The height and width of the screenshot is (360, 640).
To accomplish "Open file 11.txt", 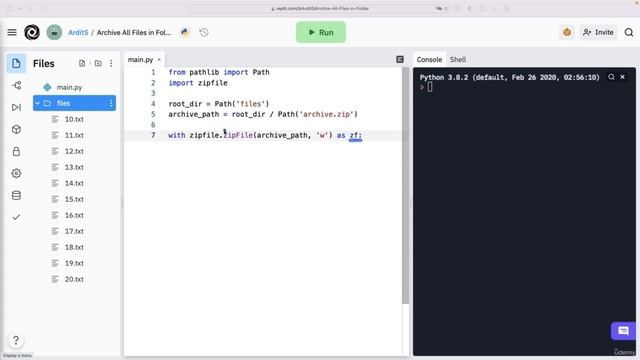I will click(x=74, y=135).
